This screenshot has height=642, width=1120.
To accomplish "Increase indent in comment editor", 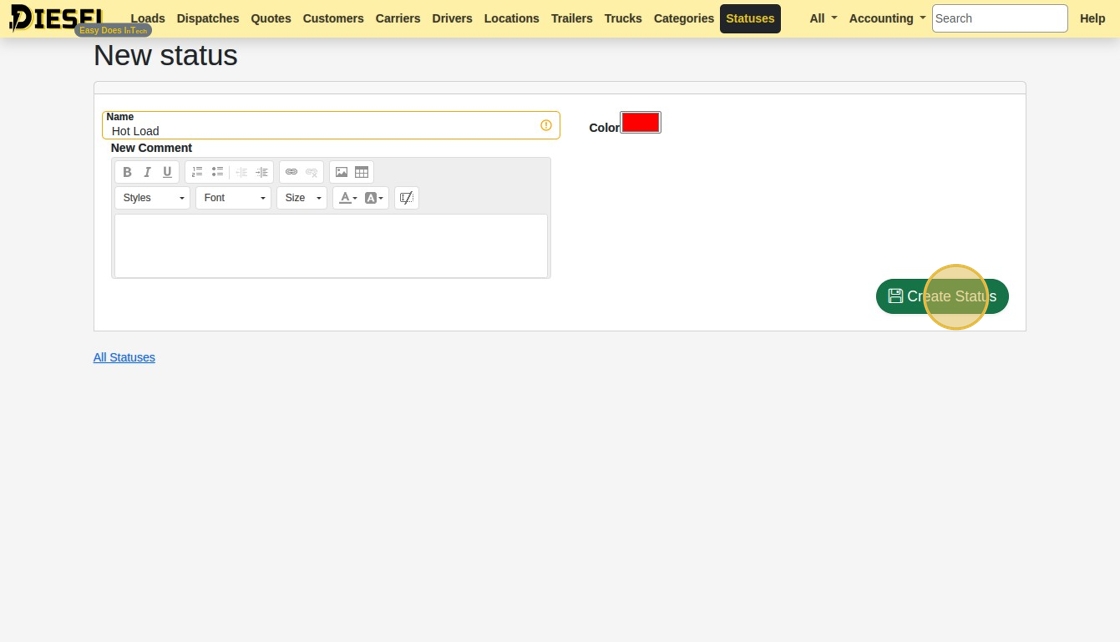I will [261, 172].
